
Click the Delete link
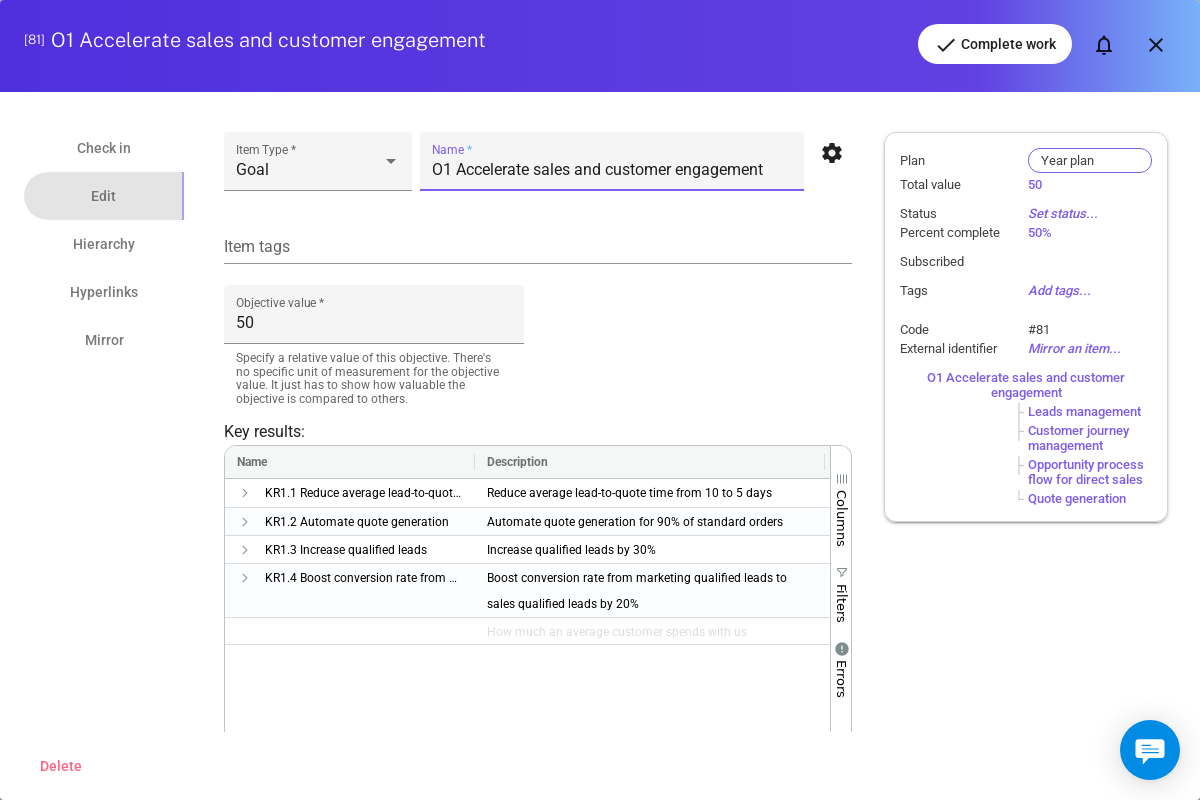coord(61,766)
